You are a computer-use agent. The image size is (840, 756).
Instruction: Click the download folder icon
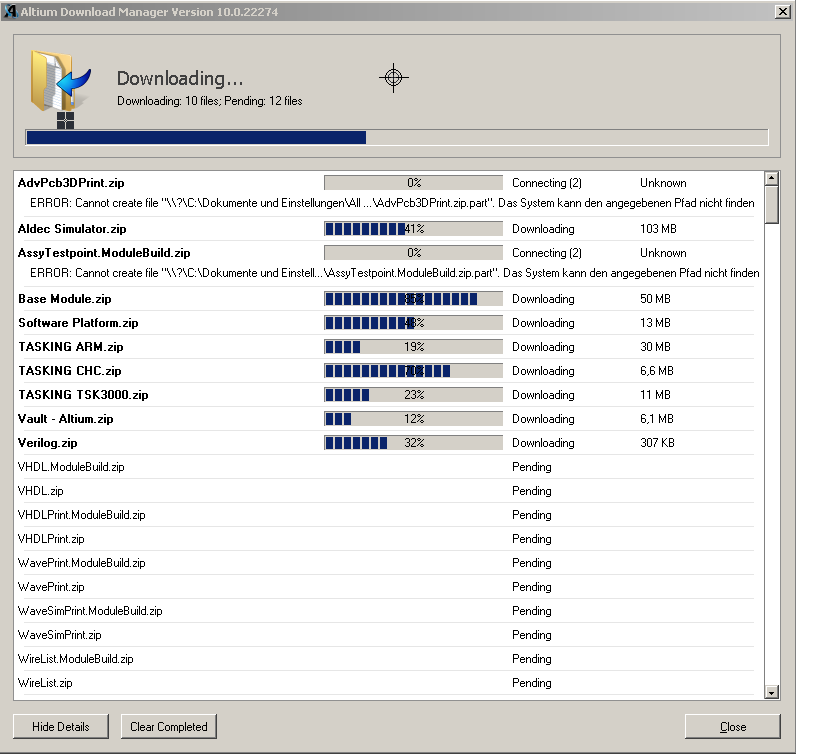(x=60, y=81)
